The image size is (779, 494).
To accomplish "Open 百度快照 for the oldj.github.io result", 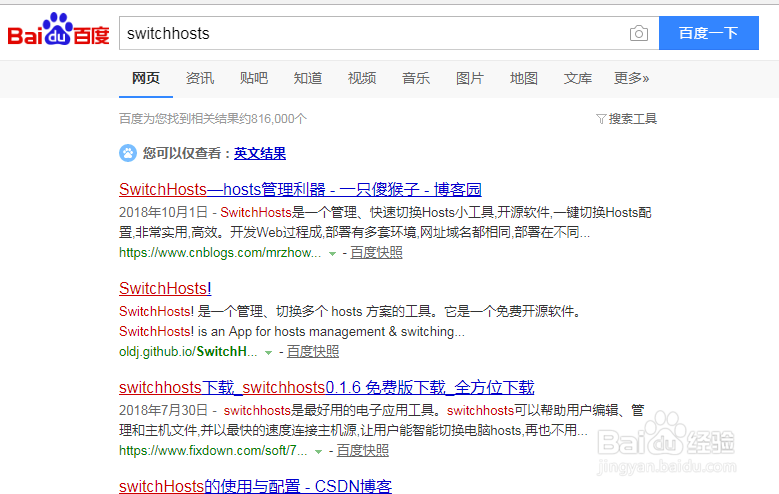I will [312, 352].
